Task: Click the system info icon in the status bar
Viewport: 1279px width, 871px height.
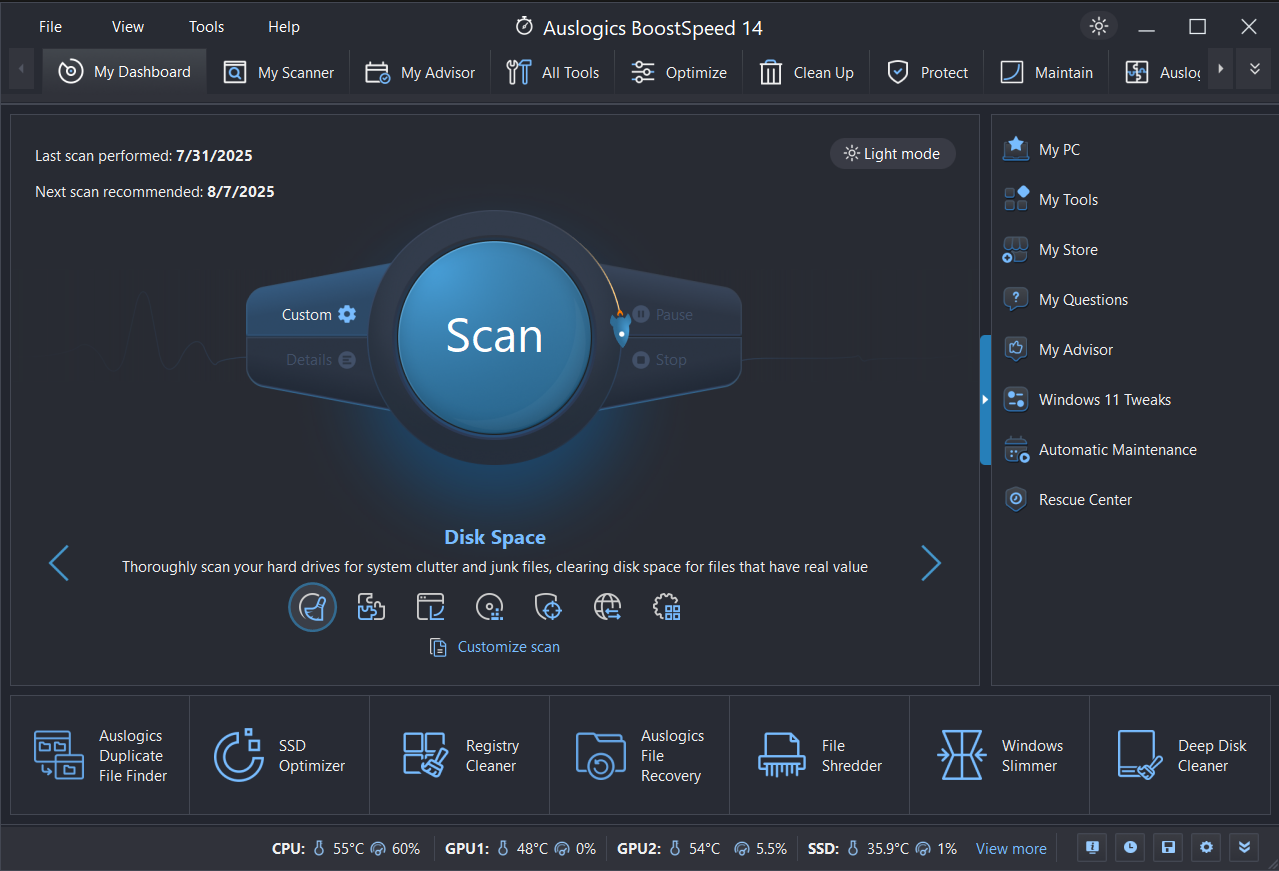Action: point(1091,847)
